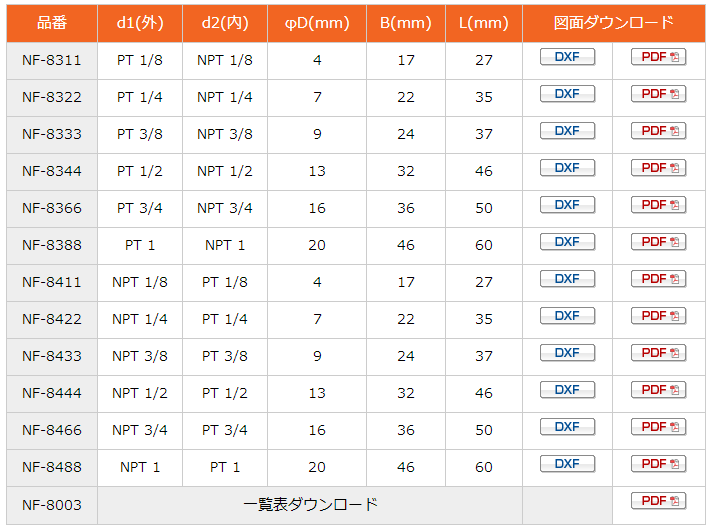The width and height of the screenshot is (715, 529).
Task: Open the PDF drawing for NF-8444
Action: click(x=658, y=390)
